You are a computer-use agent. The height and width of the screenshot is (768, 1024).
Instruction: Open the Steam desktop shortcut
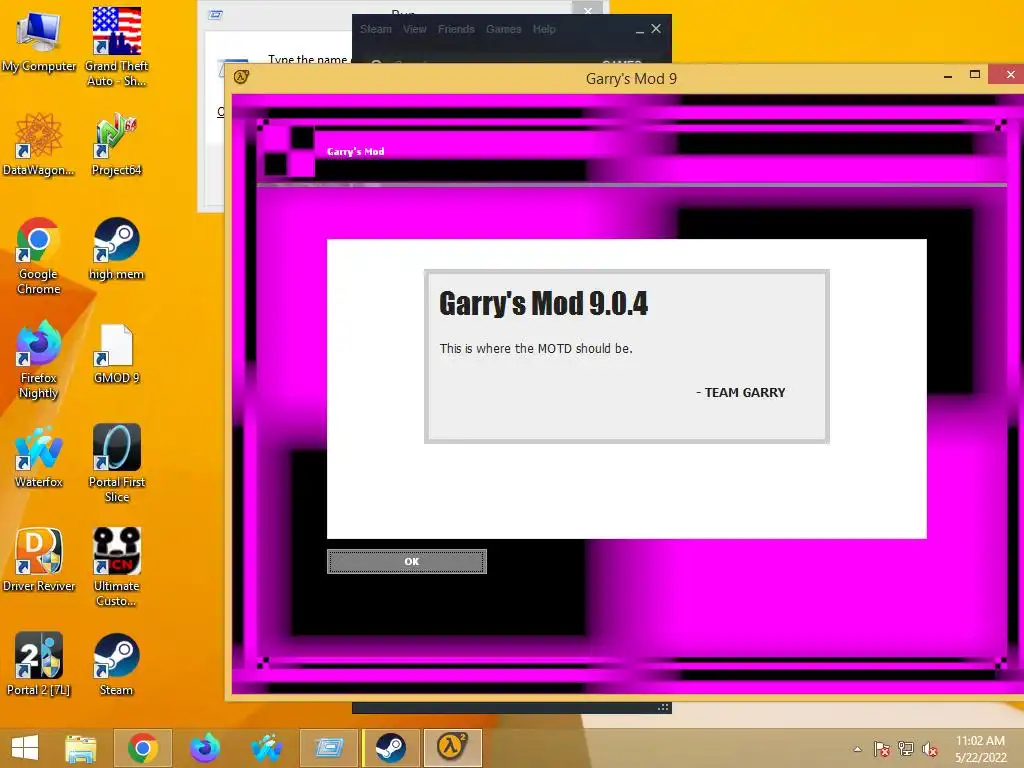116,664
